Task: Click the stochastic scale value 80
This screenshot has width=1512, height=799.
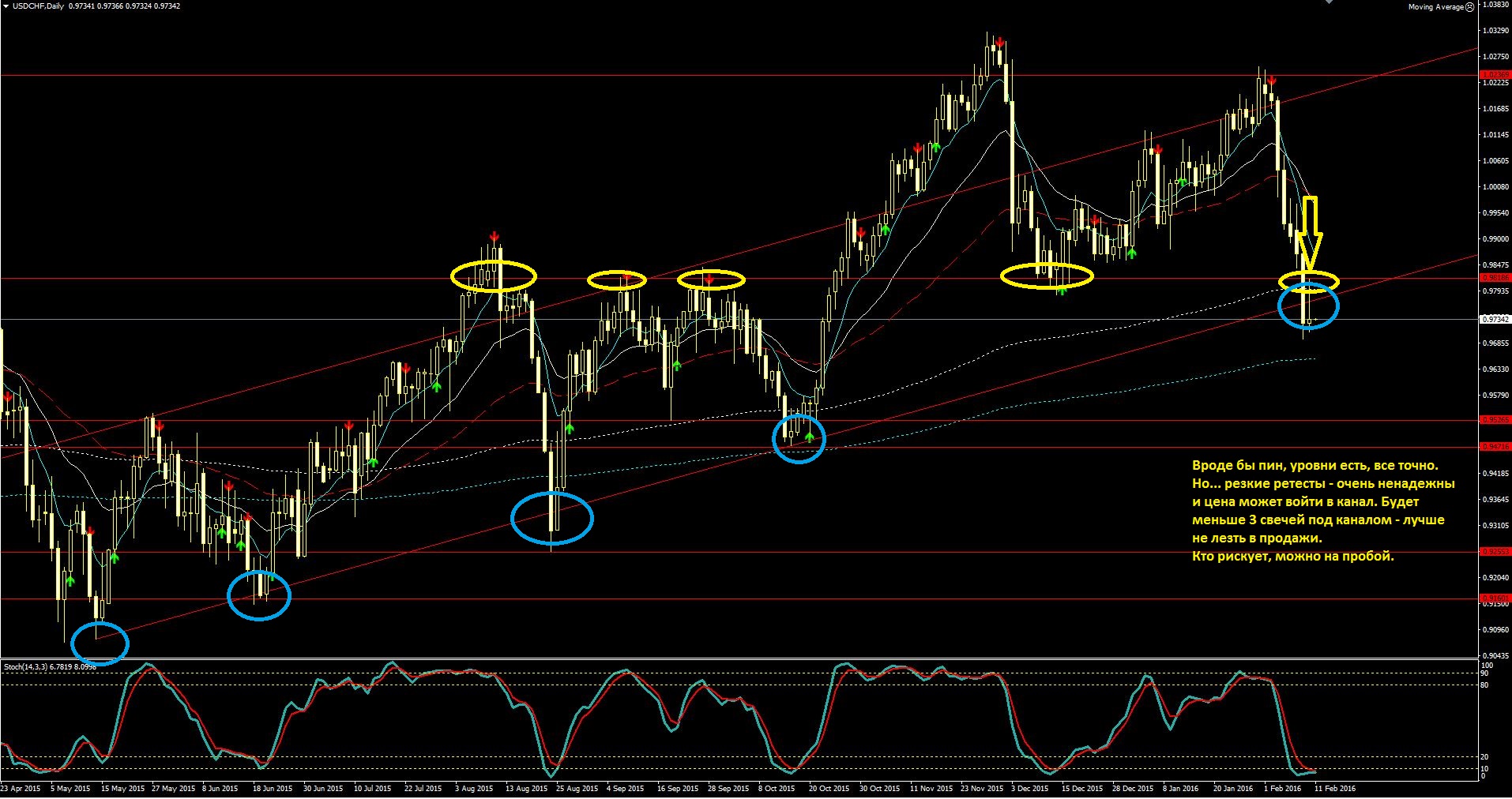Action: tap(1485, 685)
